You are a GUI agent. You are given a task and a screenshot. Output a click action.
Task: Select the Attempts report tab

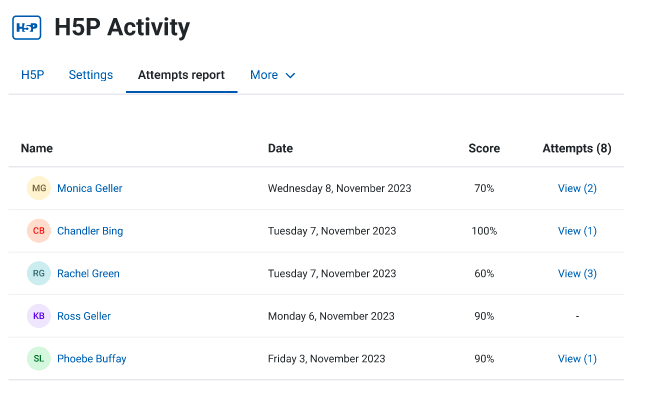pyautogui.click(x=181, y=75)
